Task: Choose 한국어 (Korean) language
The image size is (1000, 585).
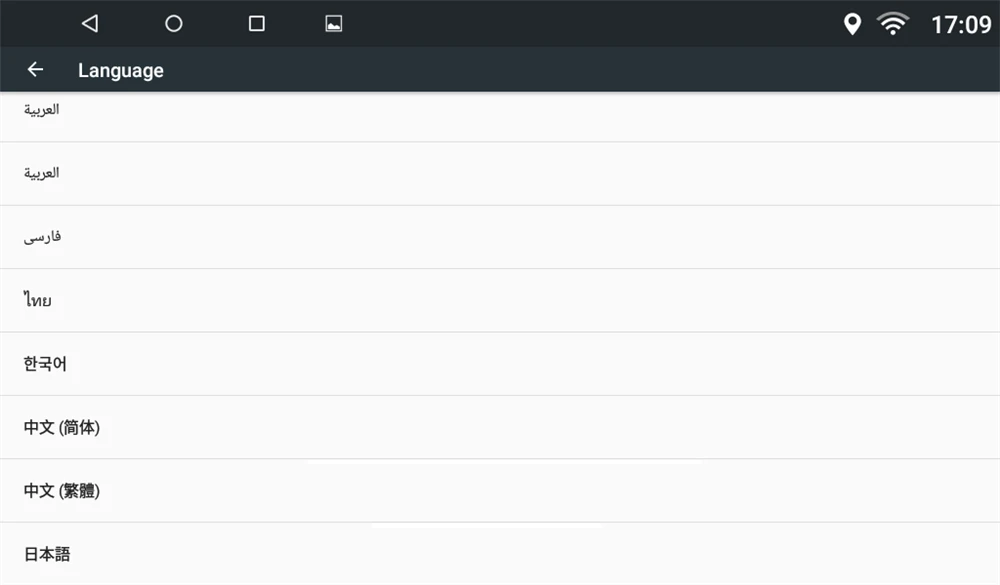Action: pyautogui.click(x=500, y=364)
